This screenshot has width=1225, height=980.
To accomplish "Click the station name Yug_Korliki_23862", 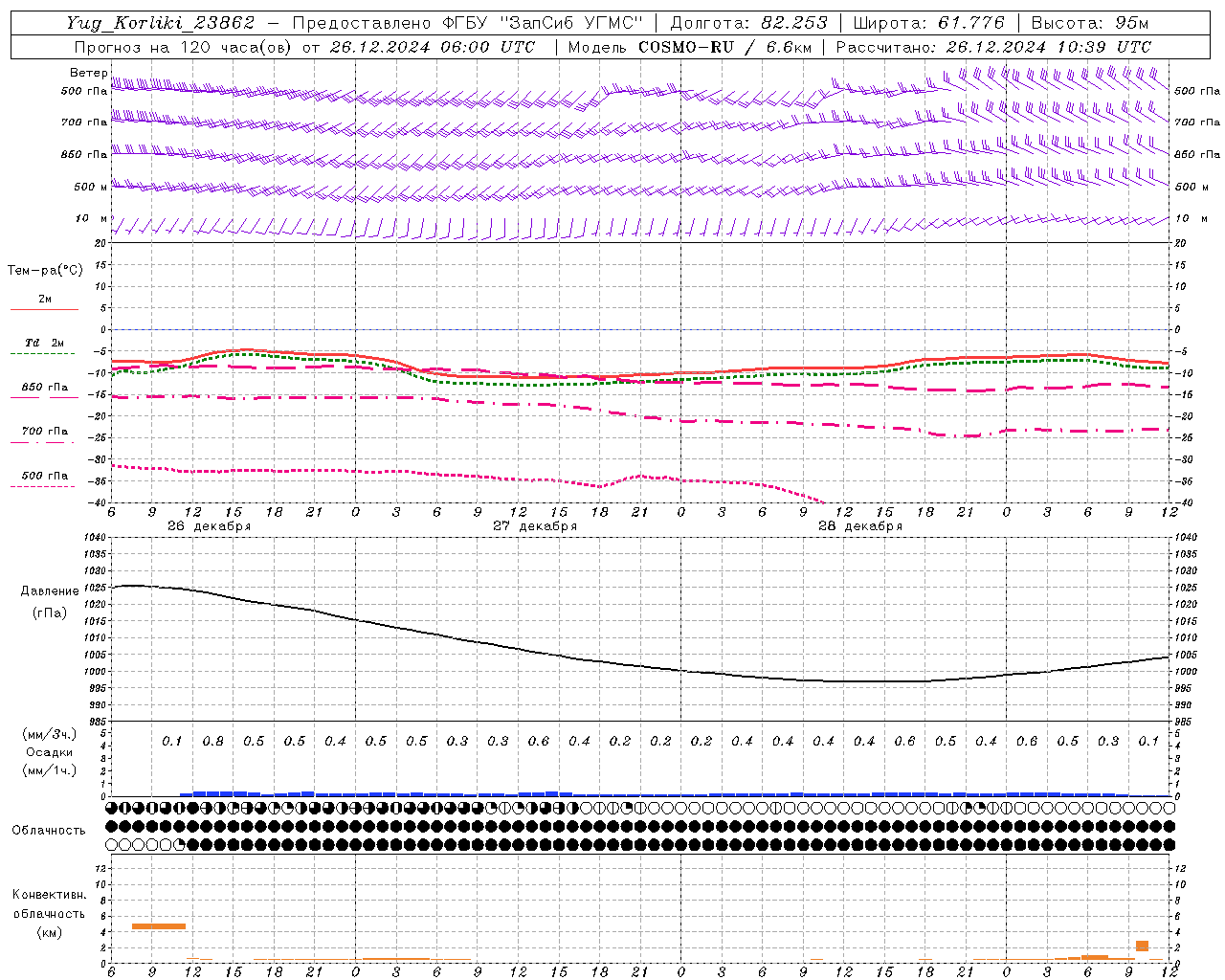I will click(x=161, y=23).
